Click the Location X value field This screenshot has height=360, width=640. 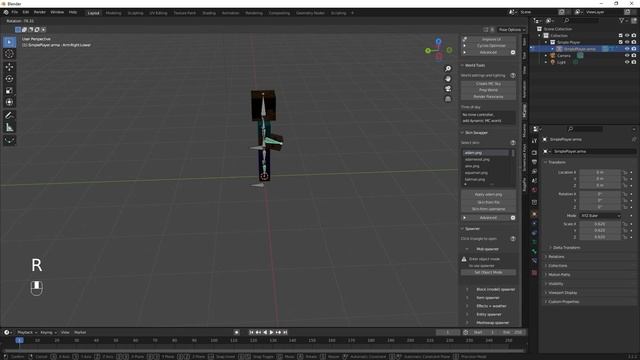[600, 172]
